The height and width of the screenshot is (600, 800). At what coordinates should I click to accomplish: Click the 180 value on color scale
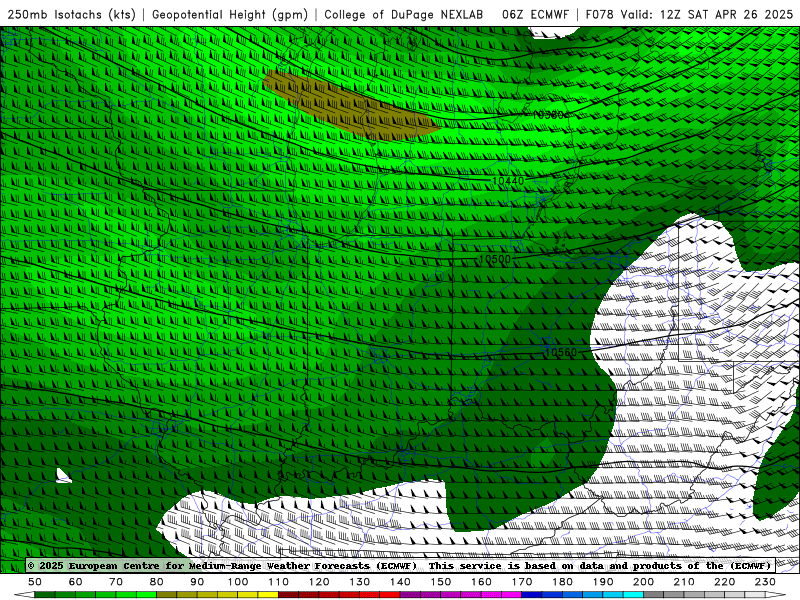(x=562, y=582)
